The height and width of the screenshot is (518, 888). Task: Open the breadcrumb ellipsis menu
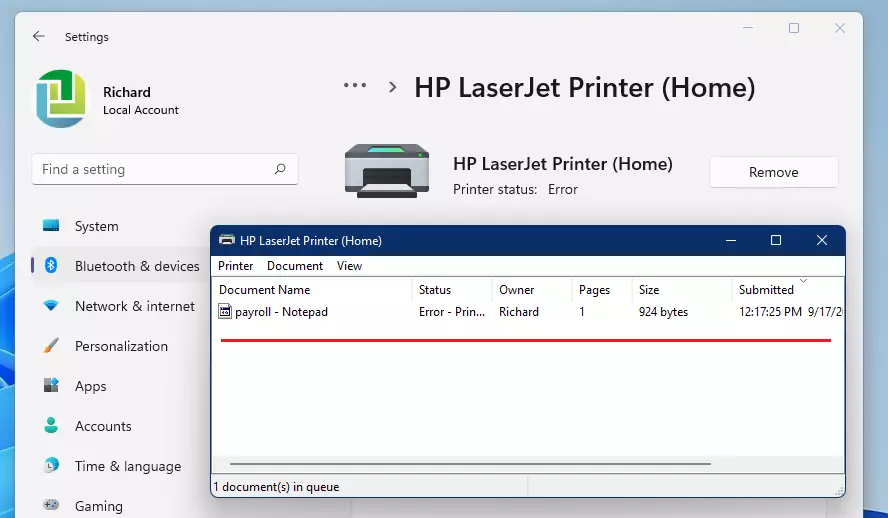point(355,85)
